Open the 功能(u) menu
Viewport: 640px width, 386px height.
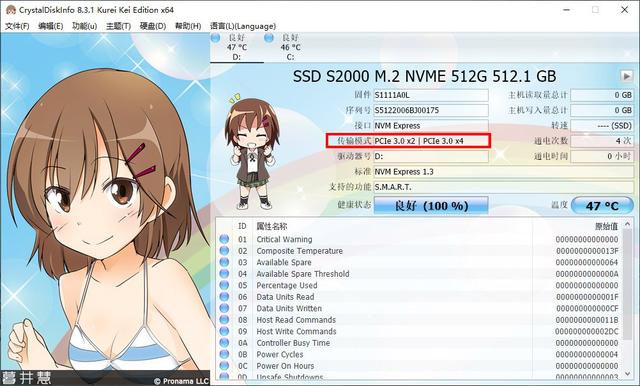pyautogui.click(x=84, y=26)
